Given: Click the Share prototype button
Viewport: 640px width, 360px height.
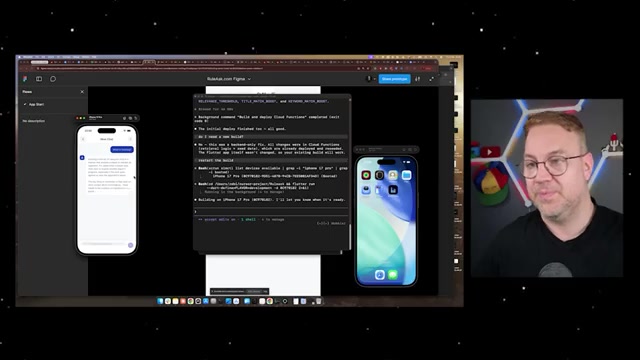Looking at the screenshot, I should (x=394, y=79).
